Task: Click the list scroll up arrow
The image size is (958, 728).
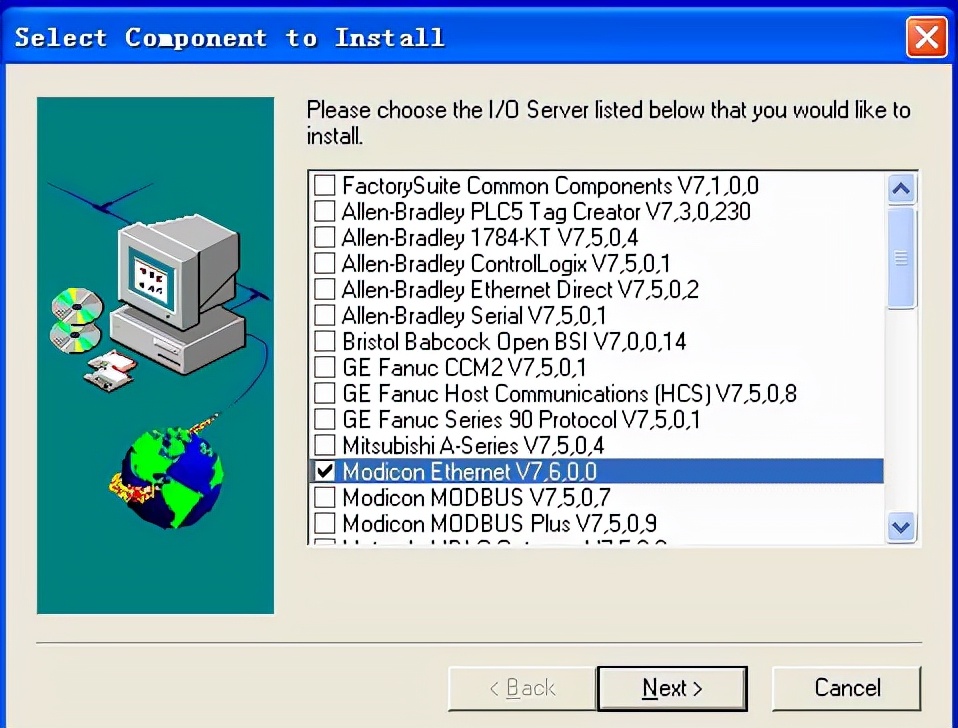Action: pyautogui.click(x=901, y=188)
